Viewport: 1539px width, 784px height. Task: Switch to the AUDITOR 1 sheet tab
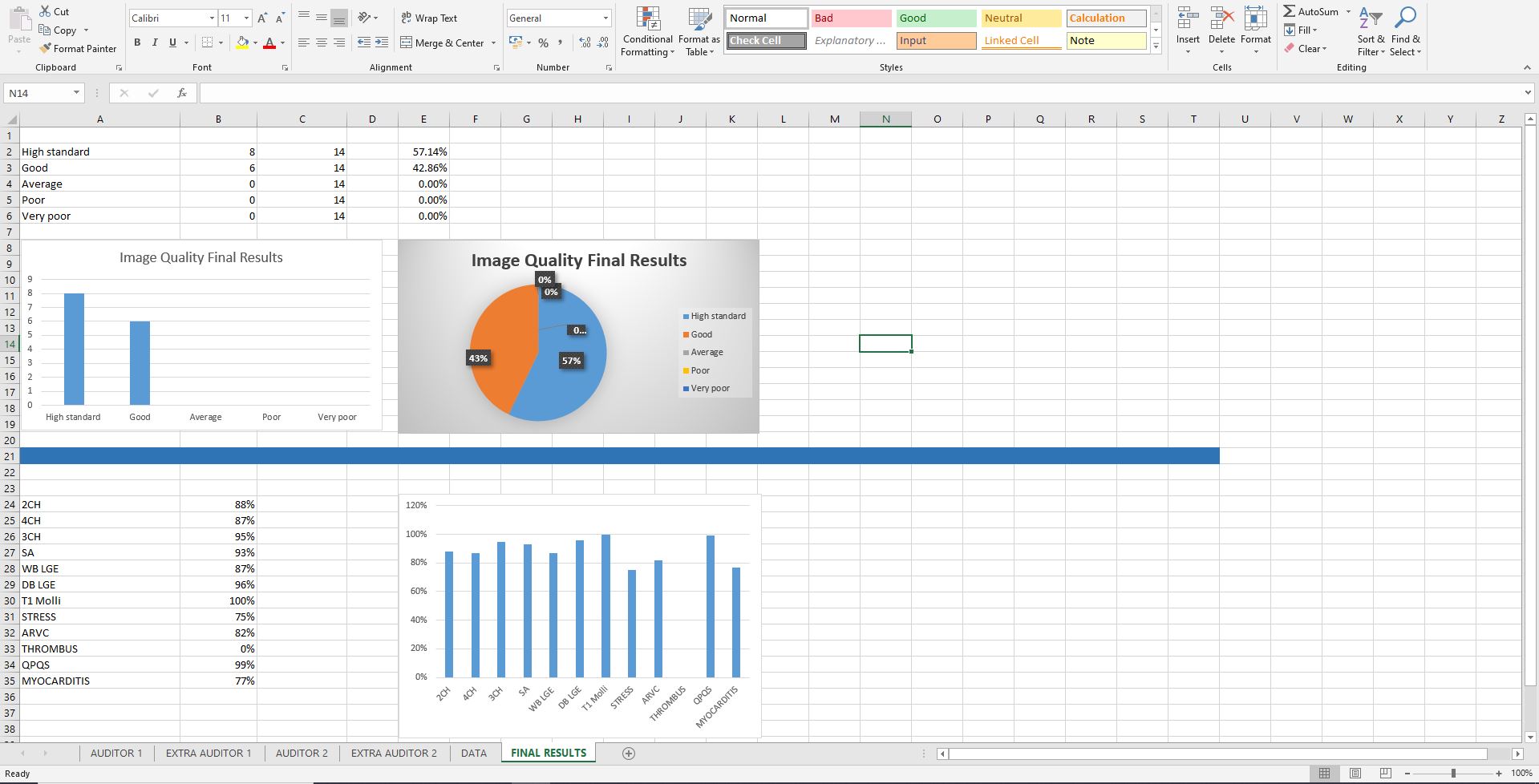pos(116,754)
